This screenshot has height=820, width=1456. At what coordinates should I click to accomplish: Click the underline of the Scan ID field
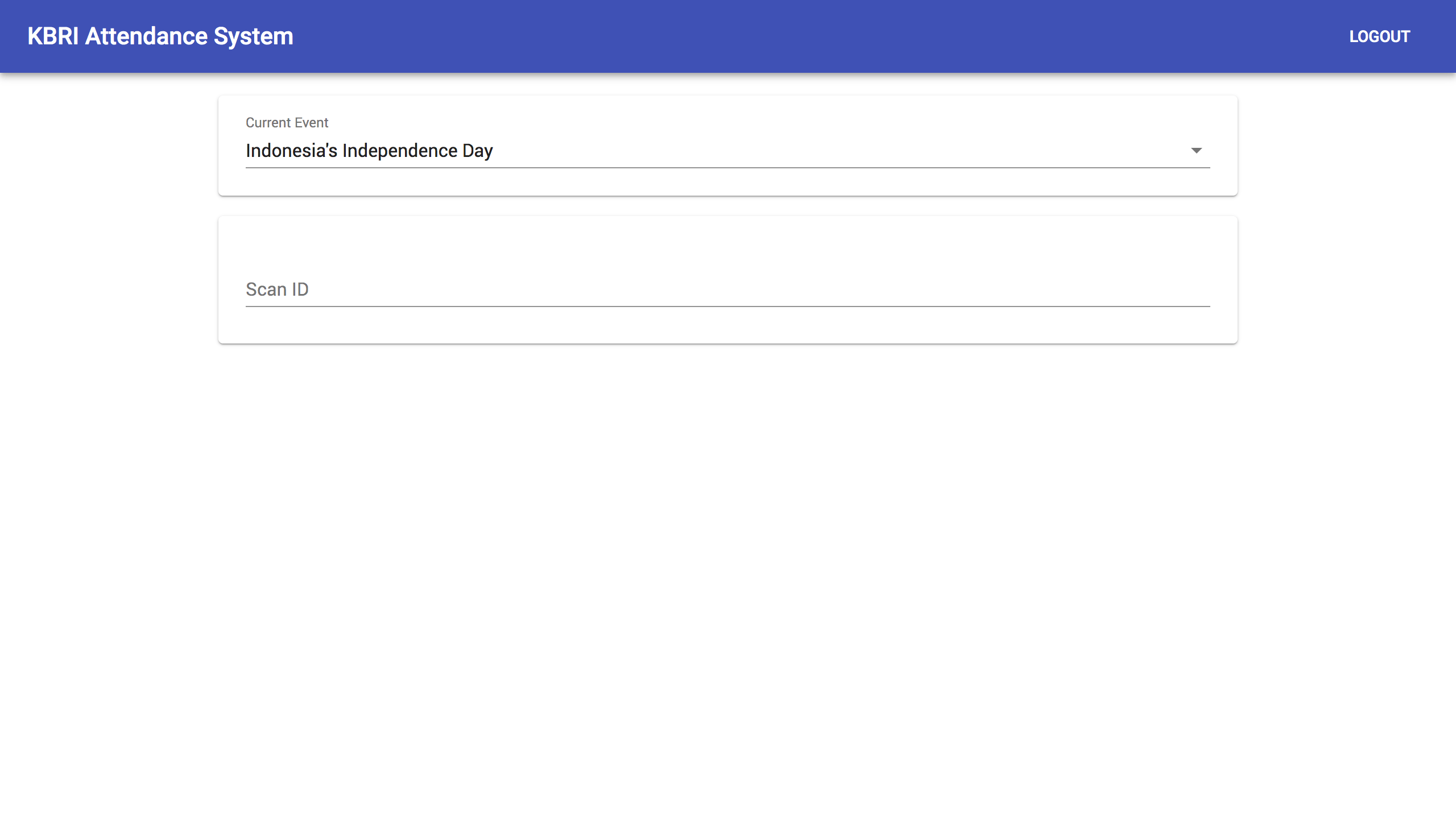pyautogui.click(x=727, y=306)
